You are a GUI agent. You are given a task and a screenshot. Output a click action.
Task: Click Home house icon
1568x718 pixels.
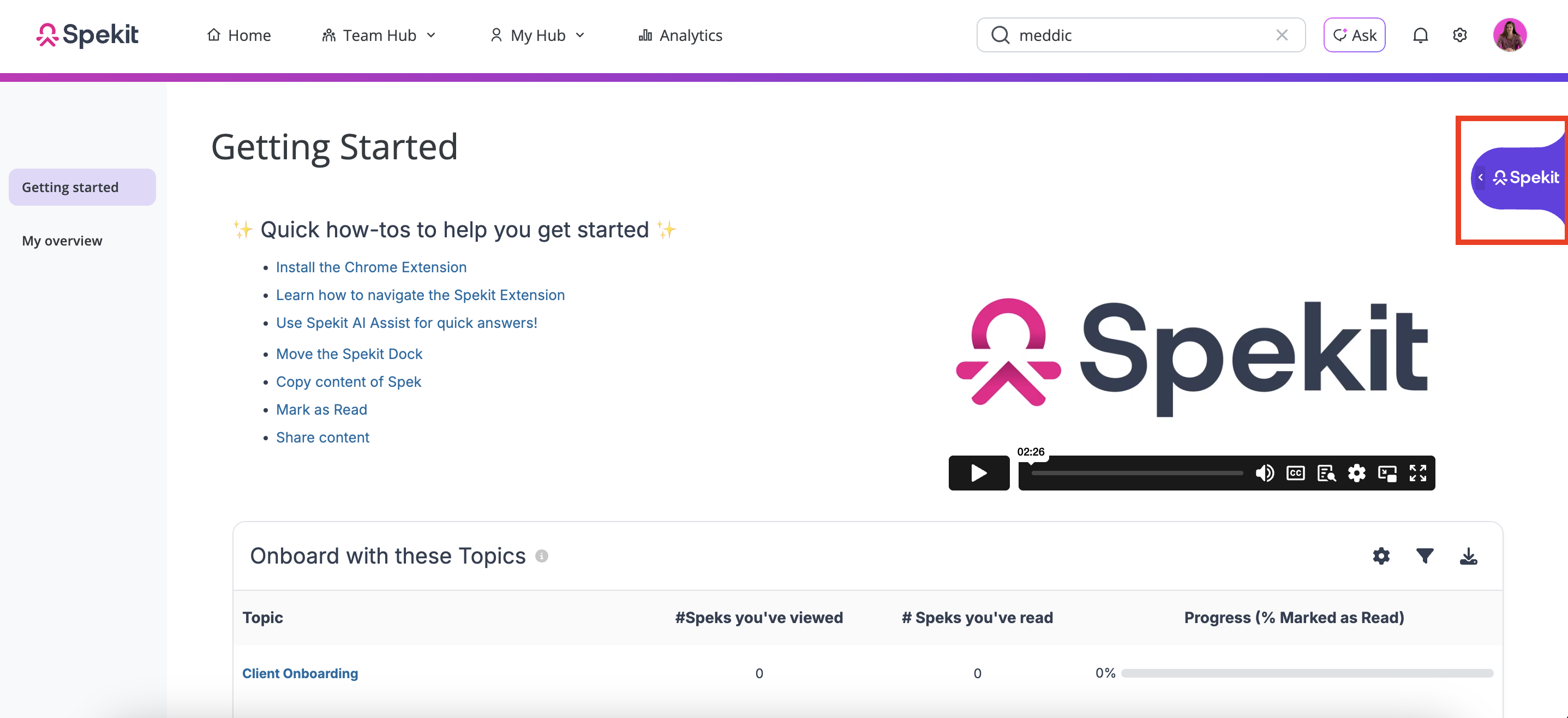[x=214, y=35]
